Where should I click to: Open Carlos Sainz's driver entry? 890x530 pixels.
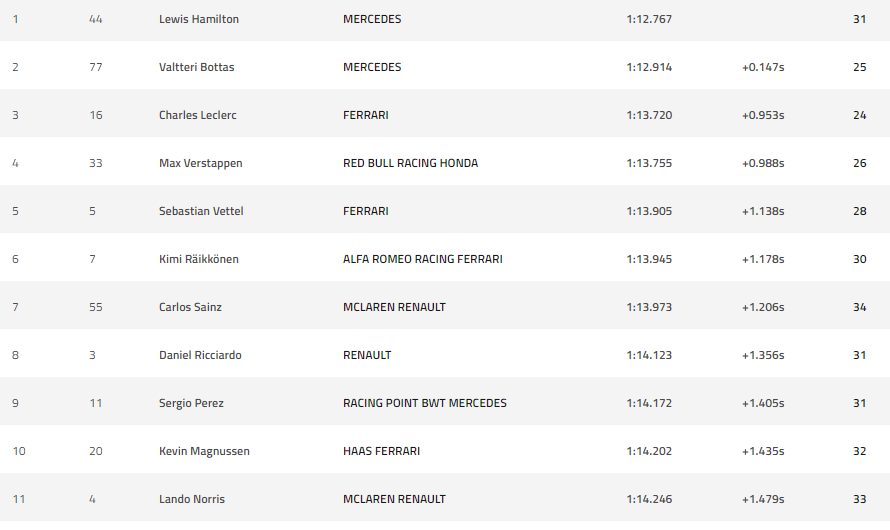pos(190,307)
